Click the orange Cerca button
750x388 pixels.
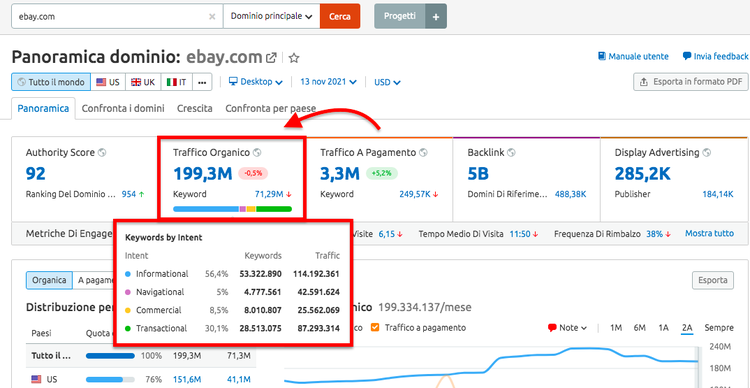pyautogui.click(x=340, y=16)
